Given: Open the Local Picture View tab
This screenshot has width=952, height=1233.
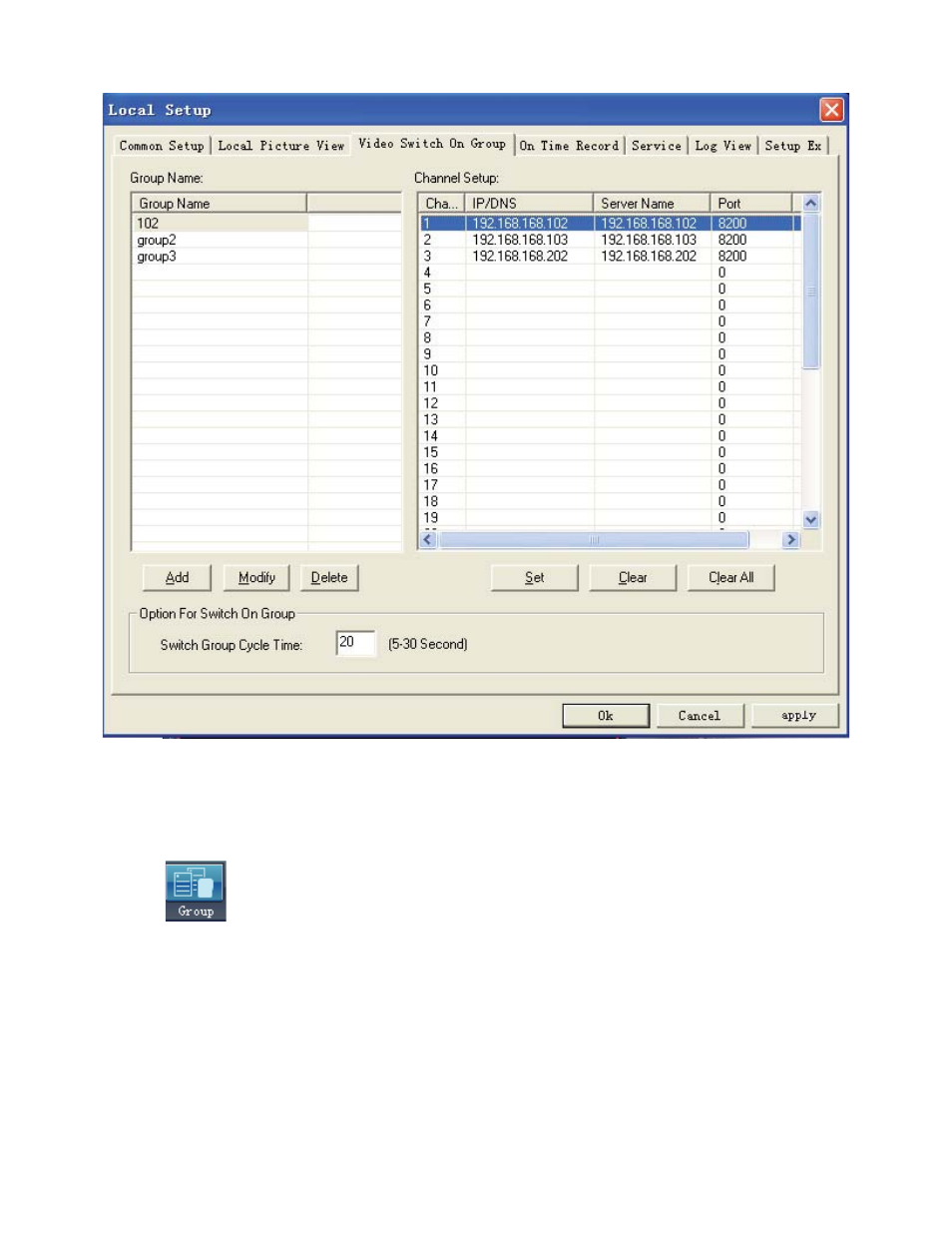Looking at the screenshot, I should click(x=281, y=146).
